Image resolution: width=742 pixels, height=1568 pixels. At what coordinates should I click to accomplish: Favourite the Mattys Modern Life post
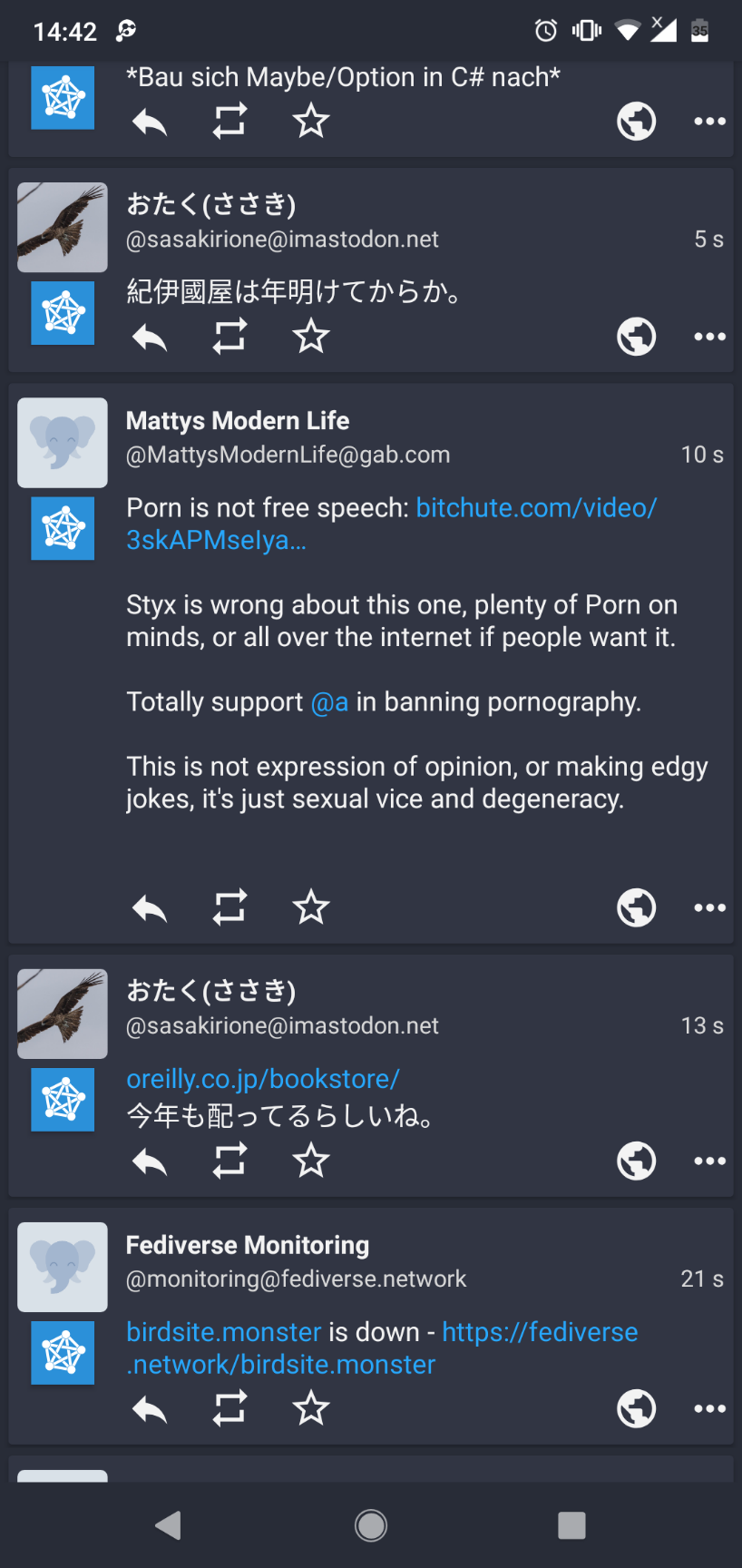click(311, 907)
